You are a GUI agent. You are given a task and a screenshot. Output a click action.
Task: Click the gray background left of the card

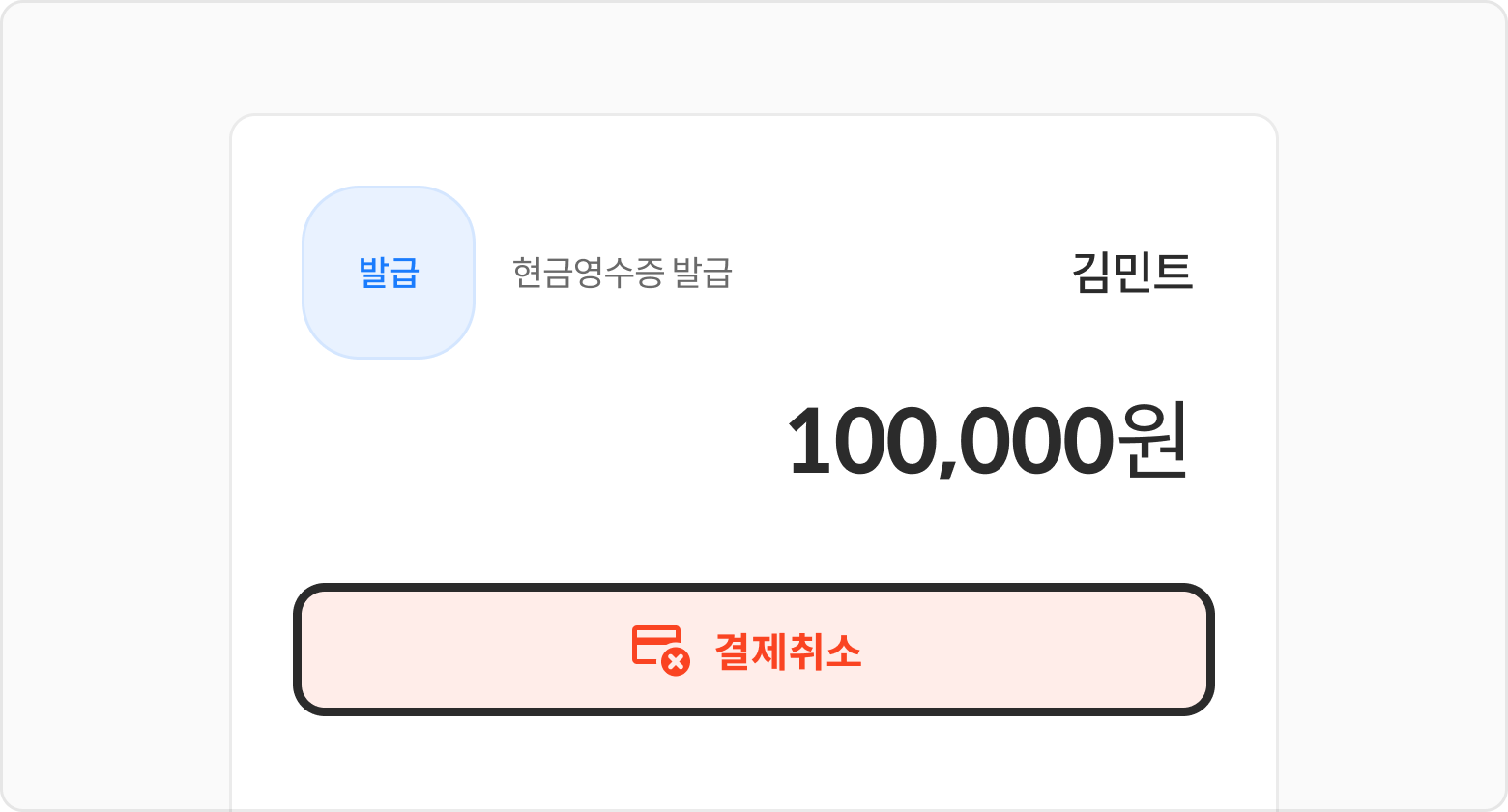click(x=116, y=435)
